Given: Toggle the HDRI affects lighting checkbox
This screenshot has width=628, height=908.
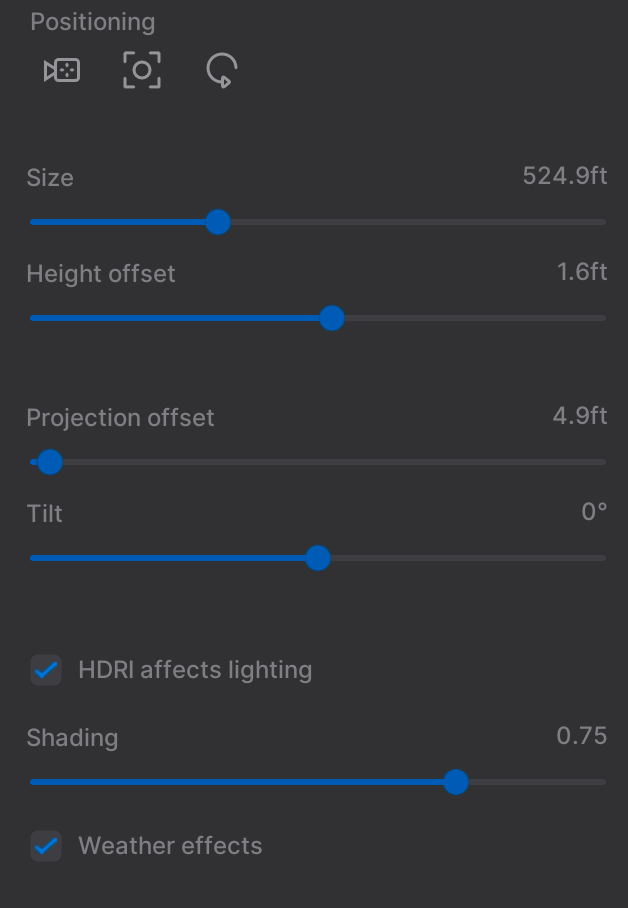Looking at the screenshot, I should [46, 670].
